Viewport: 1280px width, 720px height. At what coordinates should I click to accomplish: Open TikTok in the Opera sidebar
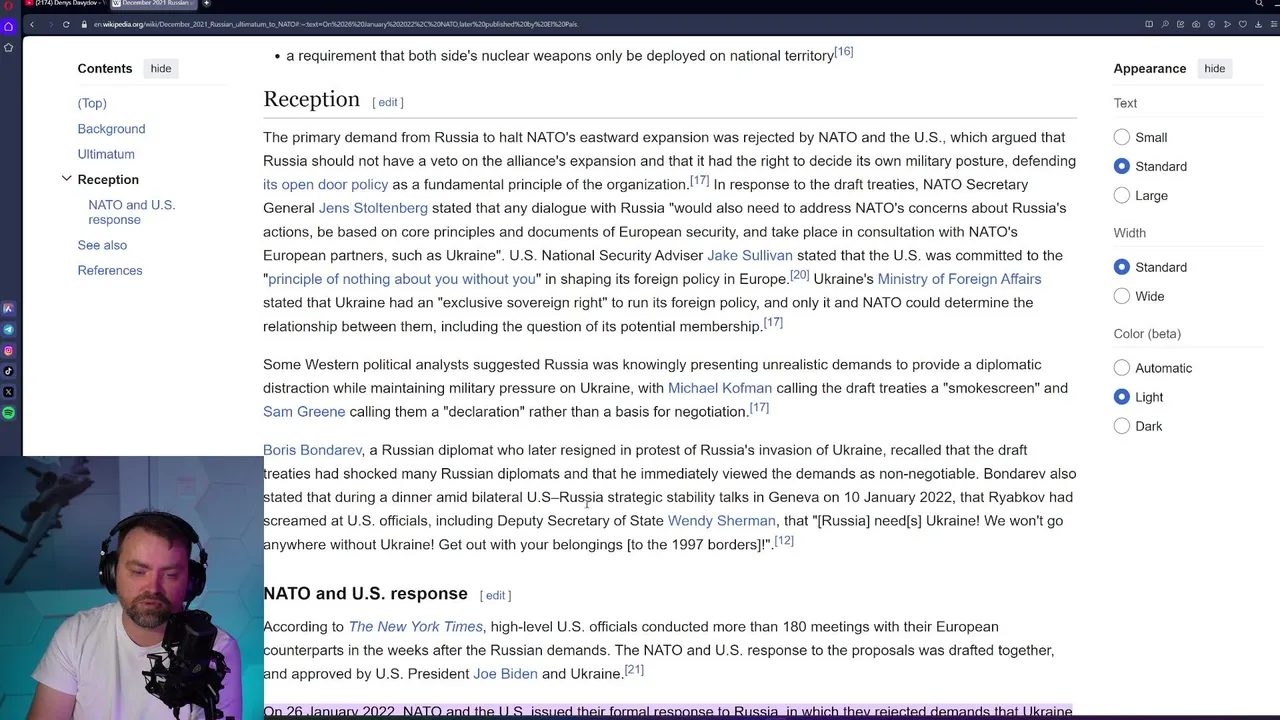pos(8,371)
